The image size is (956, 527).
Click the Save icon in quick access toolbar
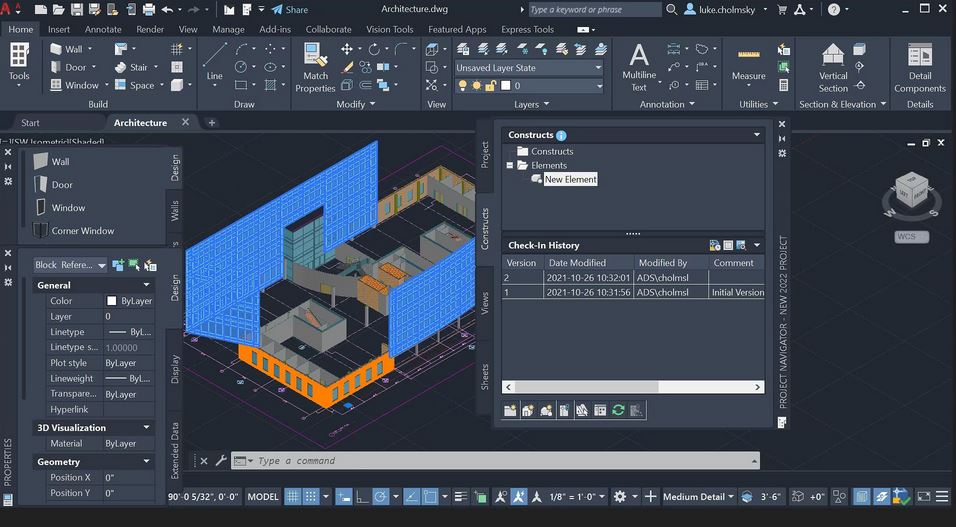77,10
